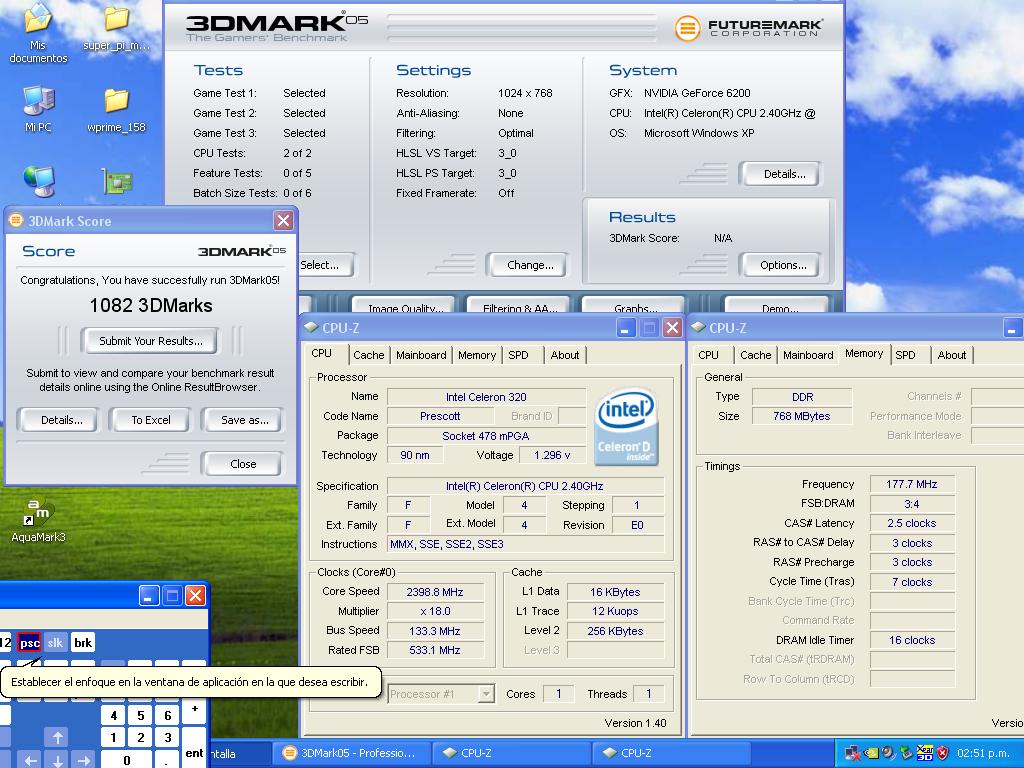Click the circuit board desktop icon below wprime_158
This screenshot has width=1024, height=768.
point(118,182)
